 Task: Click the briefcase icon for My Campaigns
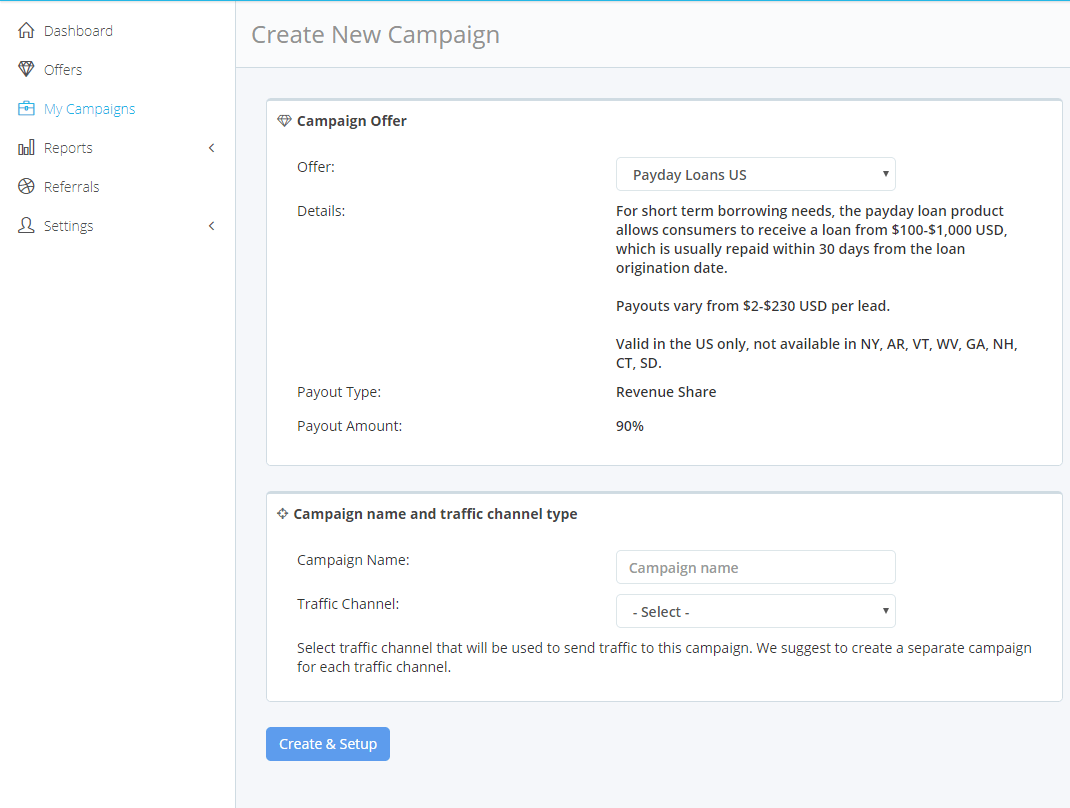24,108
